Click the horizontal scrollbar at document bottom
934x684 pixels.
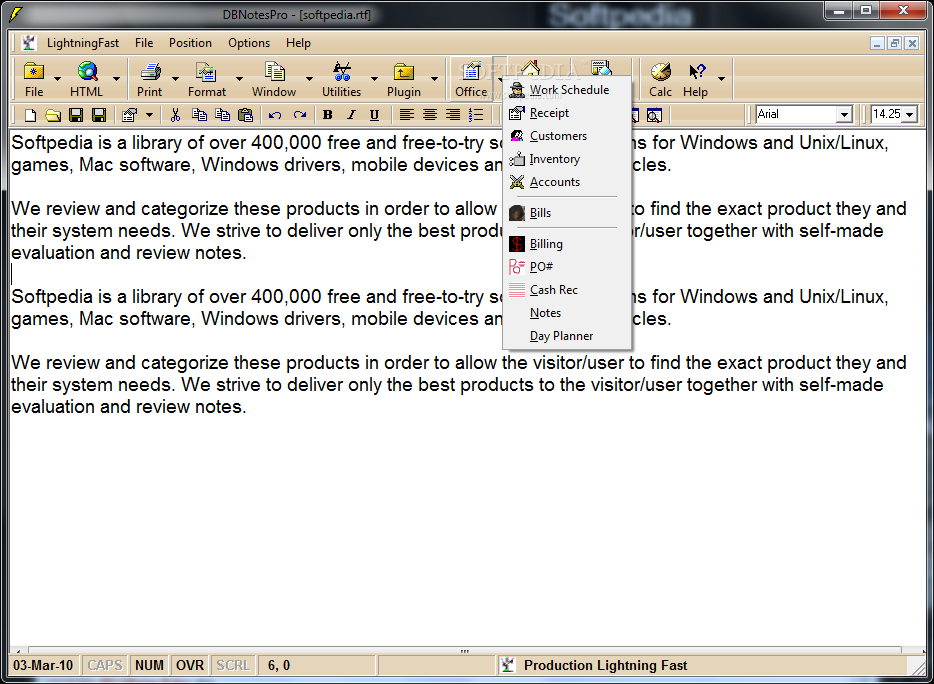click(x=465, y=651)
